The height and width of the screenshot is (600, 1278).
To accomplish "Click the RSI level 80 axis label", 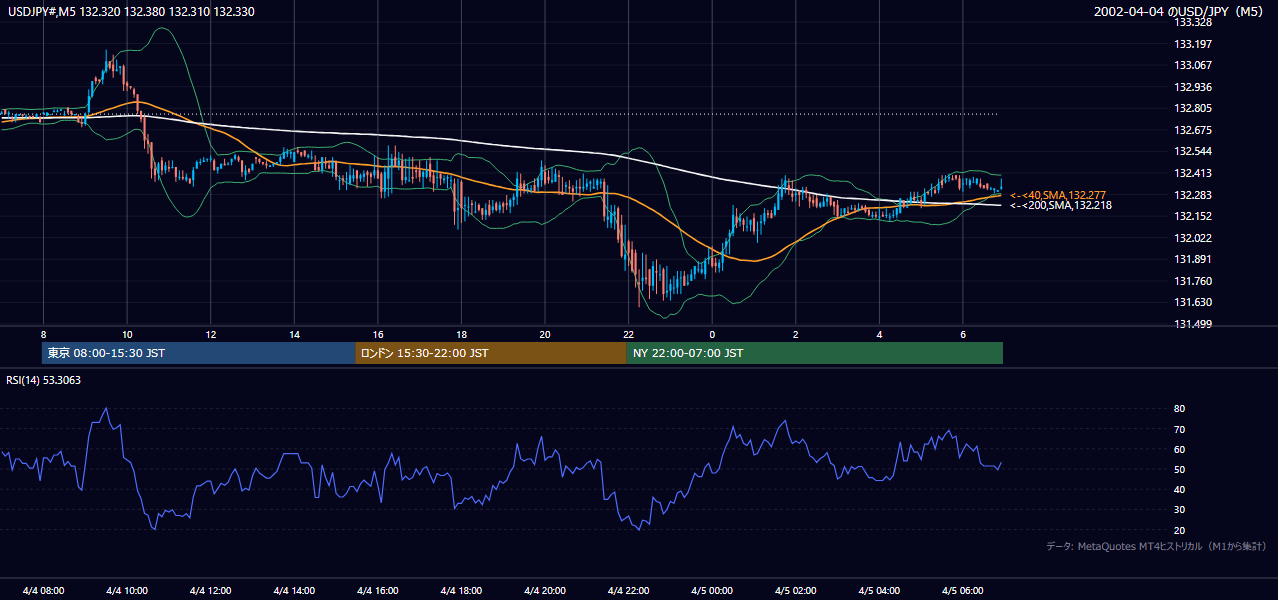I will (x=1179, y=409).
